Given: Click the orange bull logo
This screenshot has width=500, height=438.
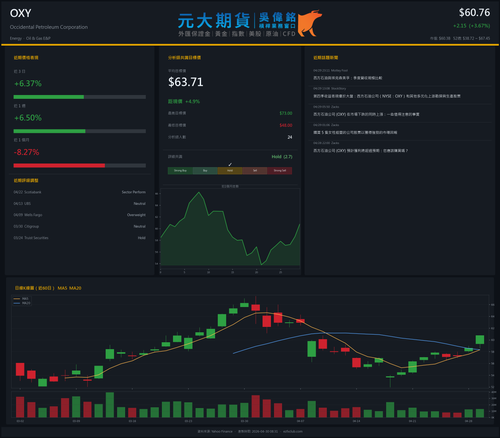Looking at the screenshot, I should (310, 23).
